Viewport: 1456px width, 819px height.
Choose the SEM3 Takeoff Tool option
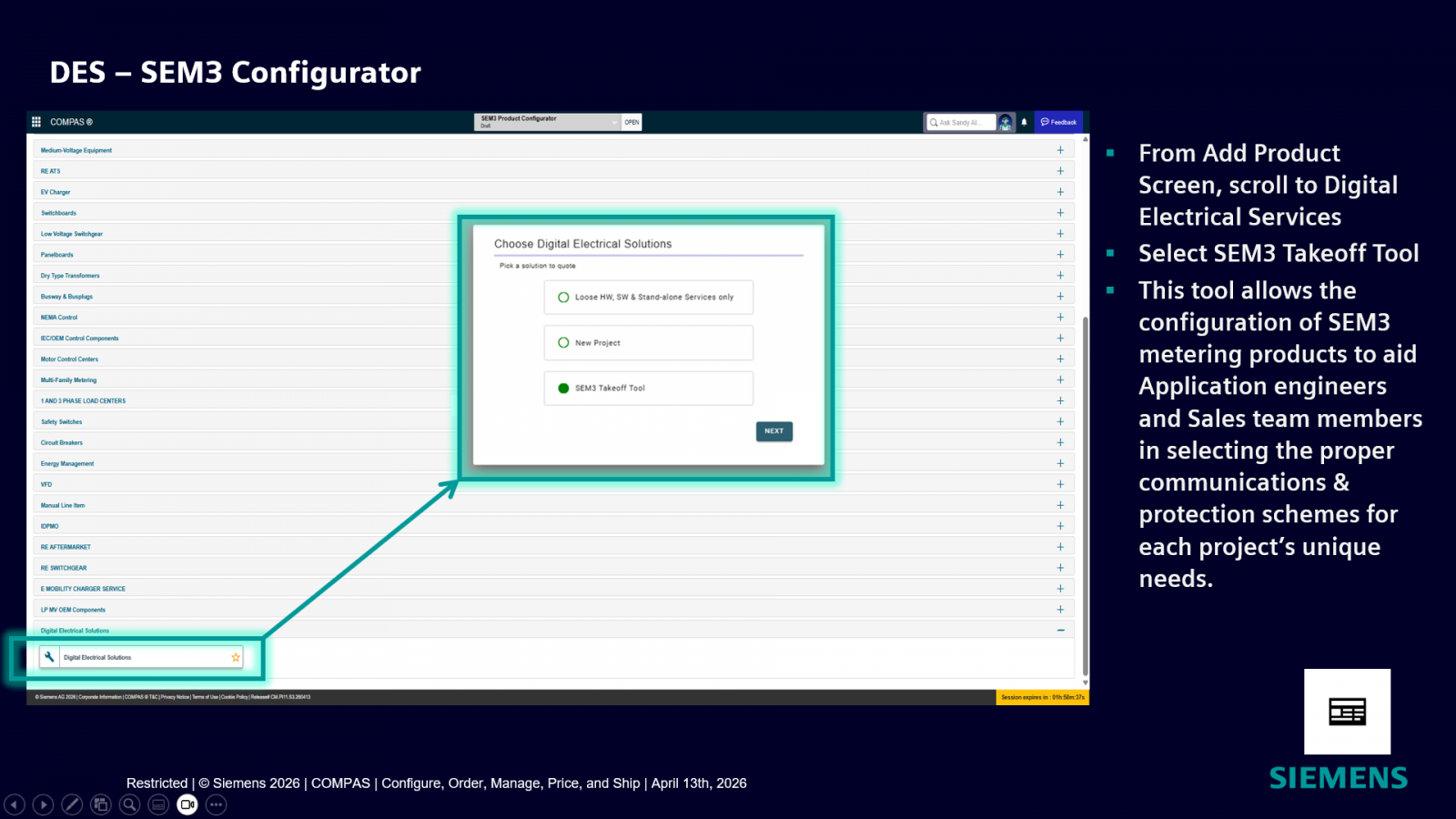tap(563, 389)
